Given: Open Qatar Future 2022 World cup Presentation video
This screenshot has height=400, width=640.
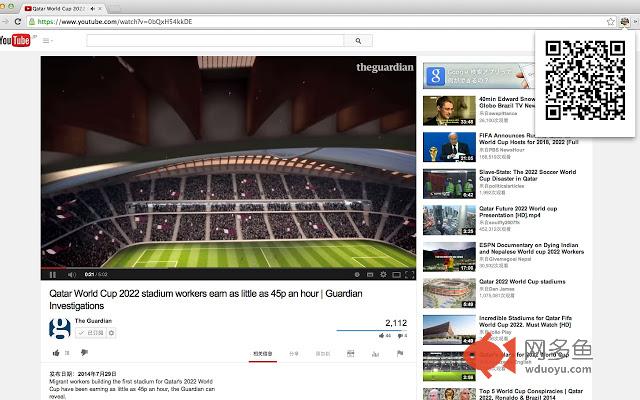Looking at the screenshot, I should [x=518, y=212].
